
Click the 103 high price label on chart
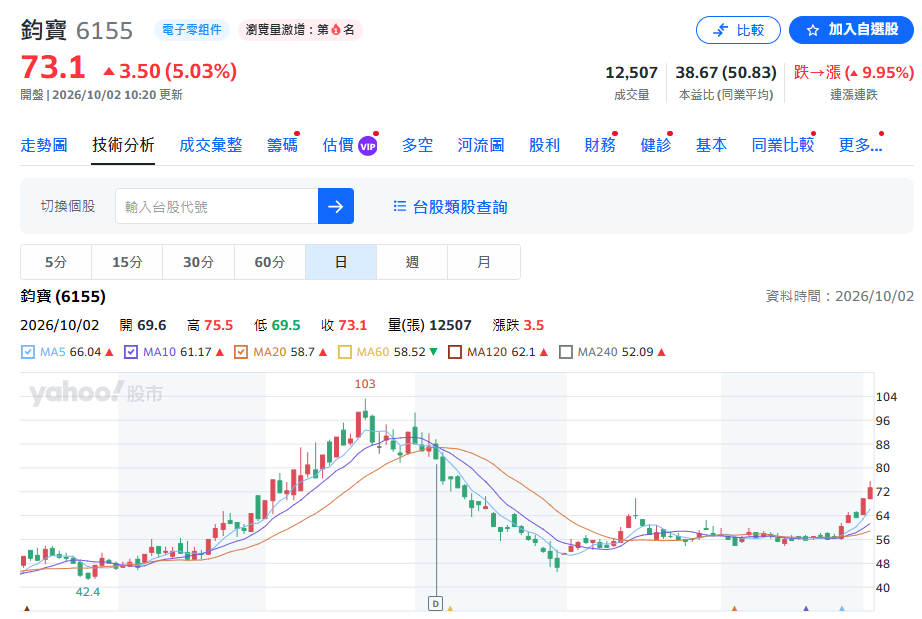(365, 384)
